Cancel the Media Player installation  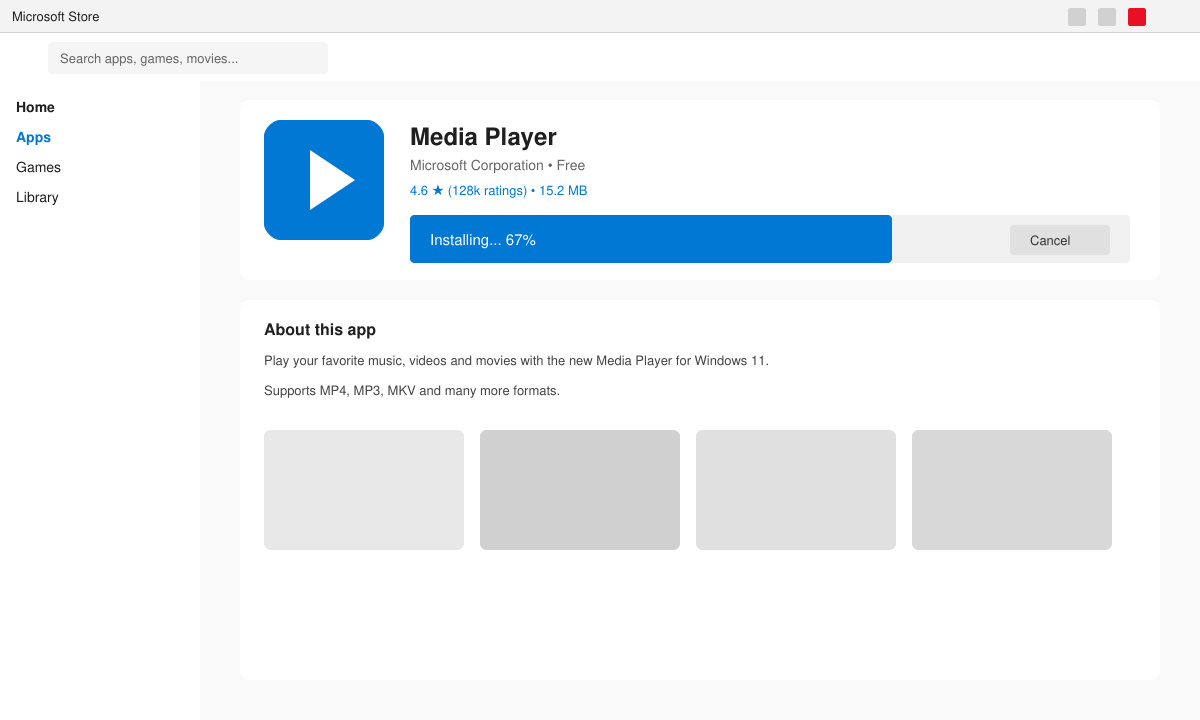click(1060, 240)
